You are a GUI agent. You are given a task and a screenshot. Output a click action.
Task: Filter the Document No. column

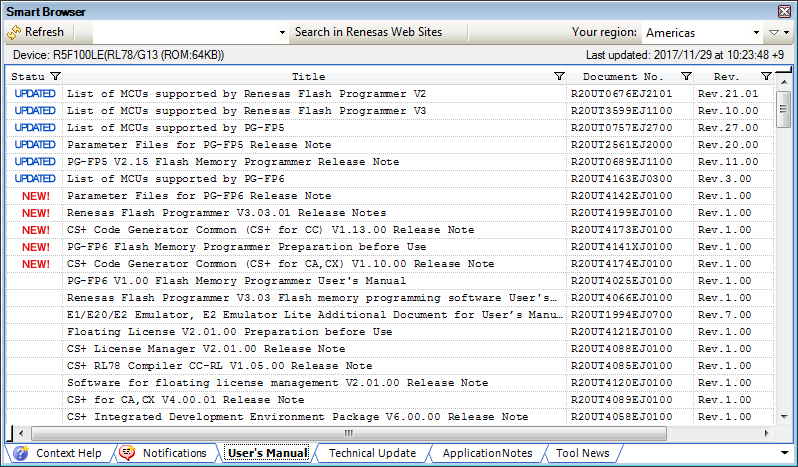pos(686,76)
